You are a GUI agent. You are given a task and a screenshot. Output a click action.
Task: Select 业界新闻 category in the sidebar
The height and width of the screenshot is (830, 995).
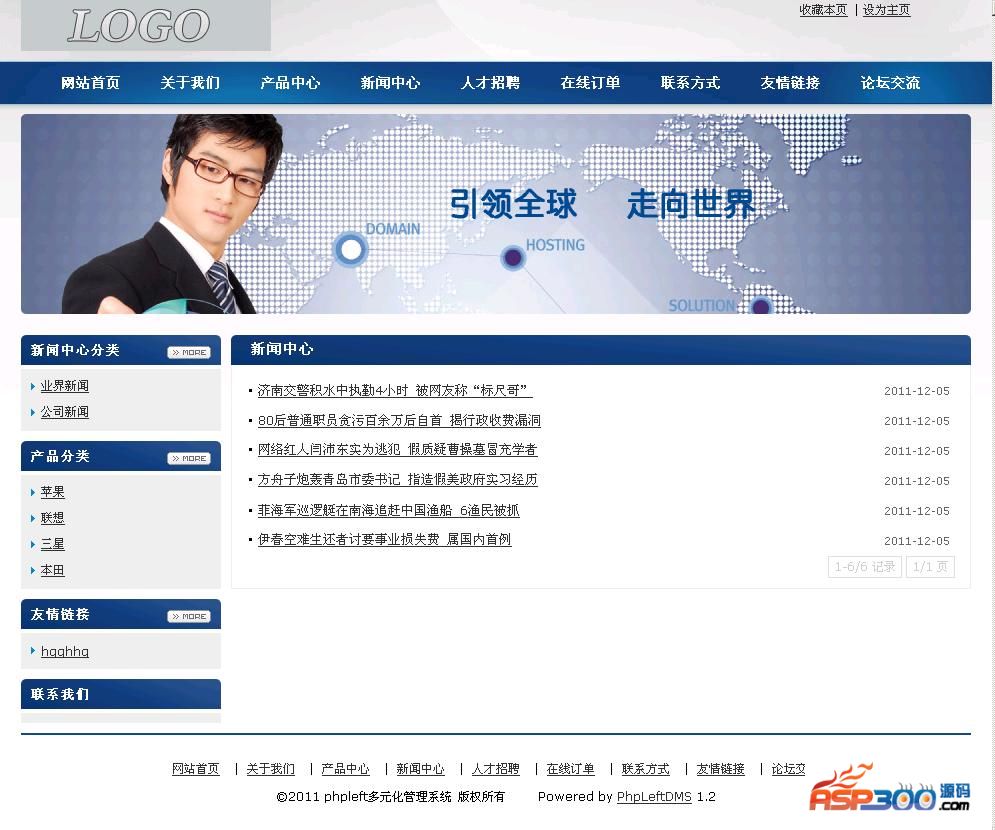click(65, 386)
